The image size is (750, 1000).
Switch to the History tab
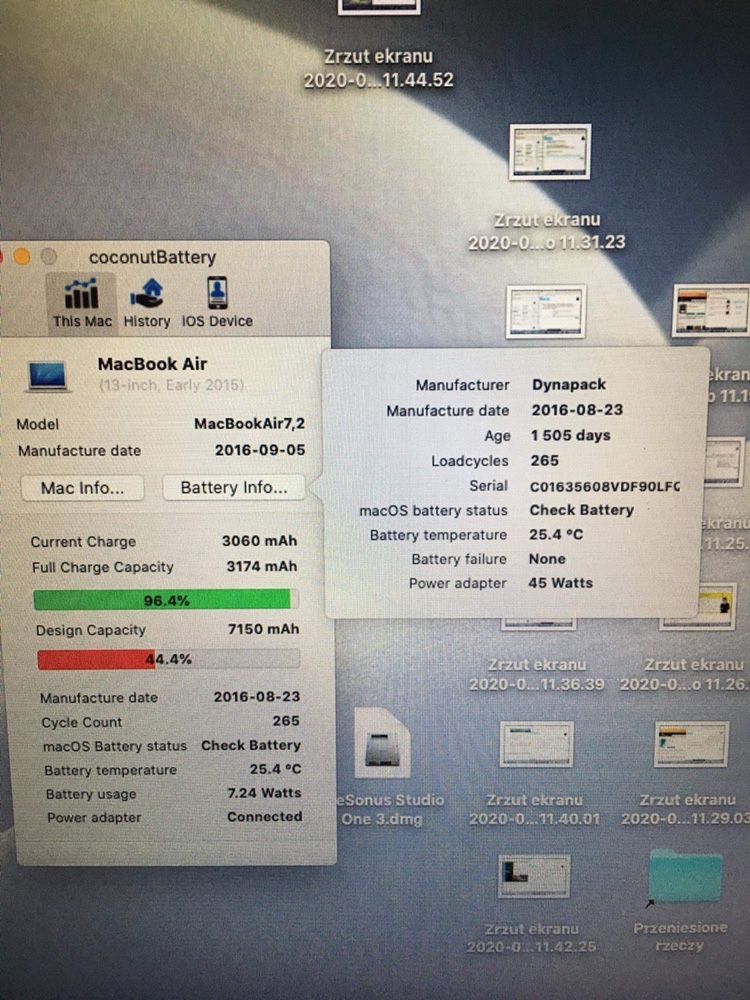click(x=147, y=303)
